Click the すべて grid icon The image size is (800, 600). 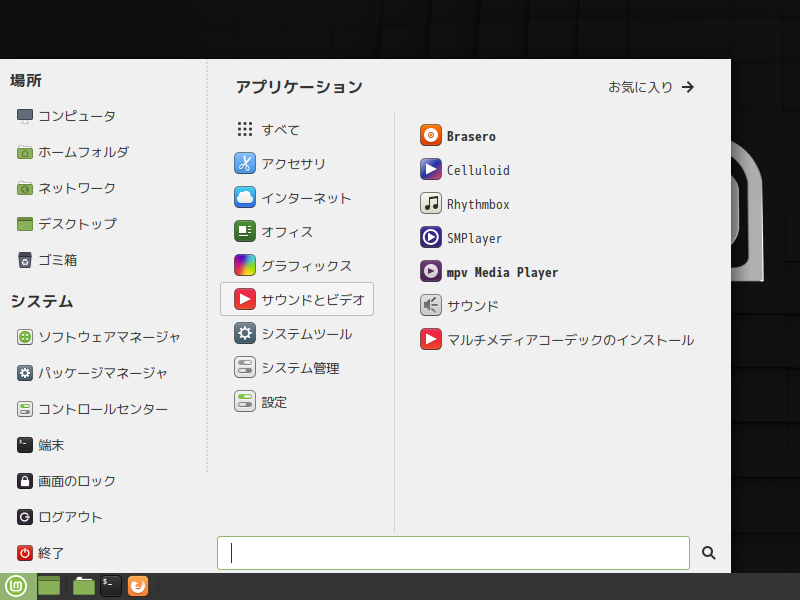point(245,129)
